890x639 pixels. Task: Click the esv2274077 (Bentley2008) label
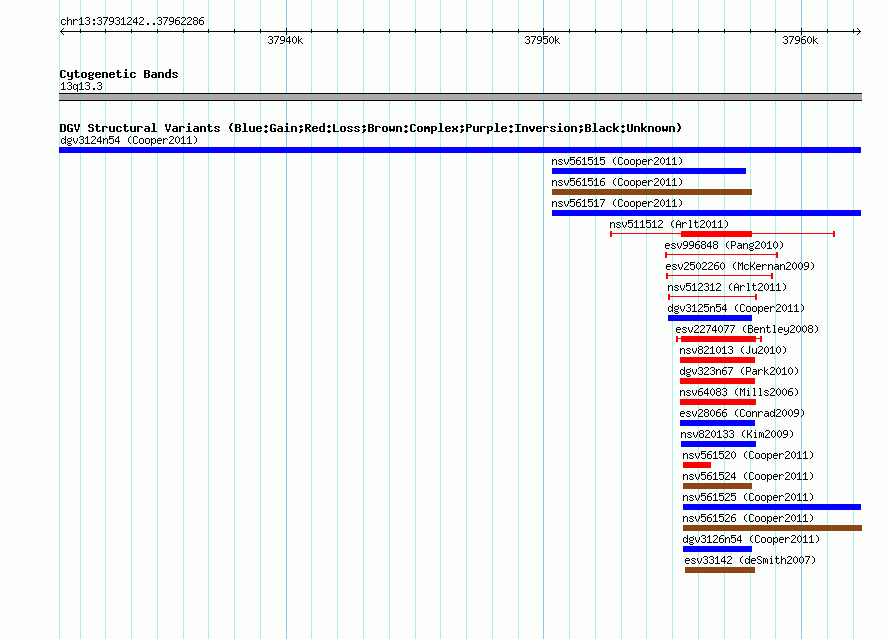pyautogui.click(x=747, y=329)
